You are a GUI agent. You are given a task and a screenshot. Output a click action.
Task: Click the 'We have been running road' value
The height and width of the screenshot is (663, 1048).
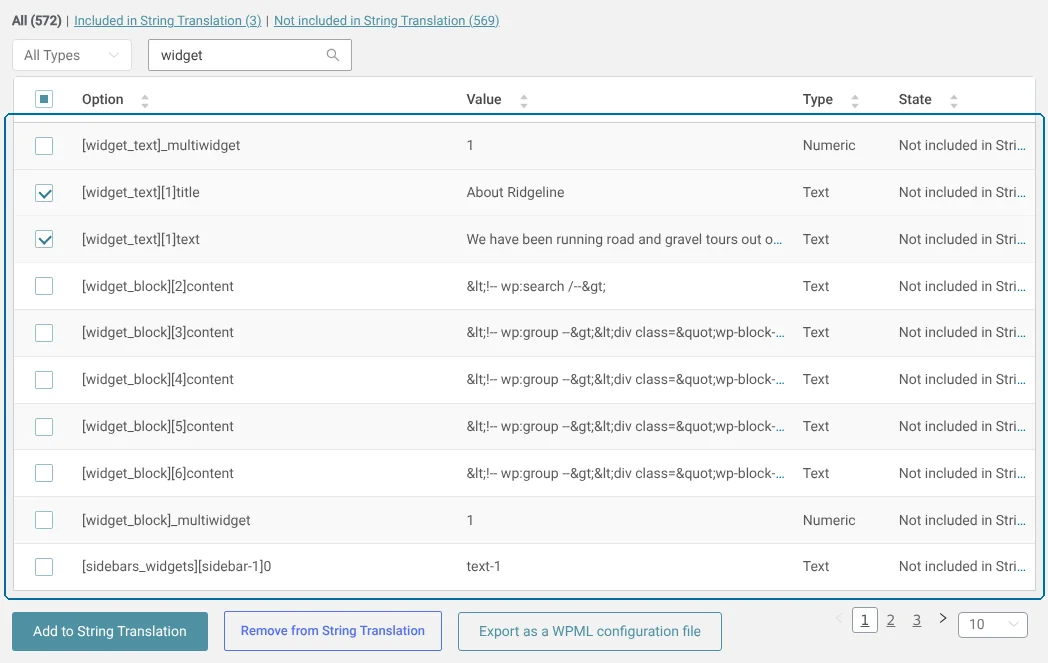pyautogui.click(x=624, y=239)
